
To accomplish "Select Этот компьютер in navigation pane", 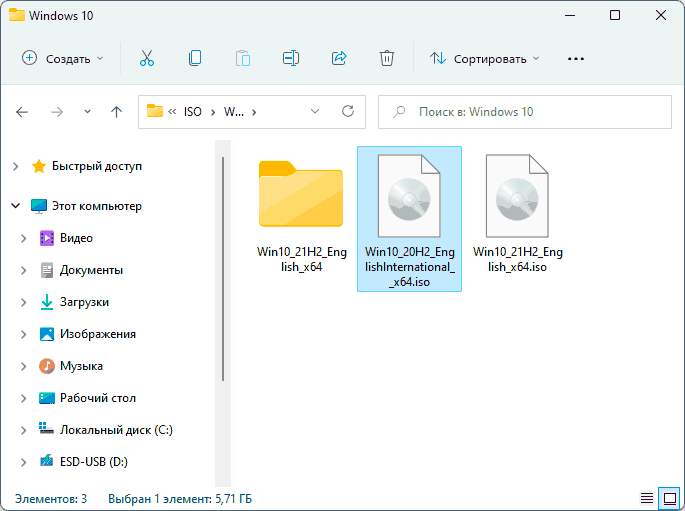I will click(x=97, y=206).
